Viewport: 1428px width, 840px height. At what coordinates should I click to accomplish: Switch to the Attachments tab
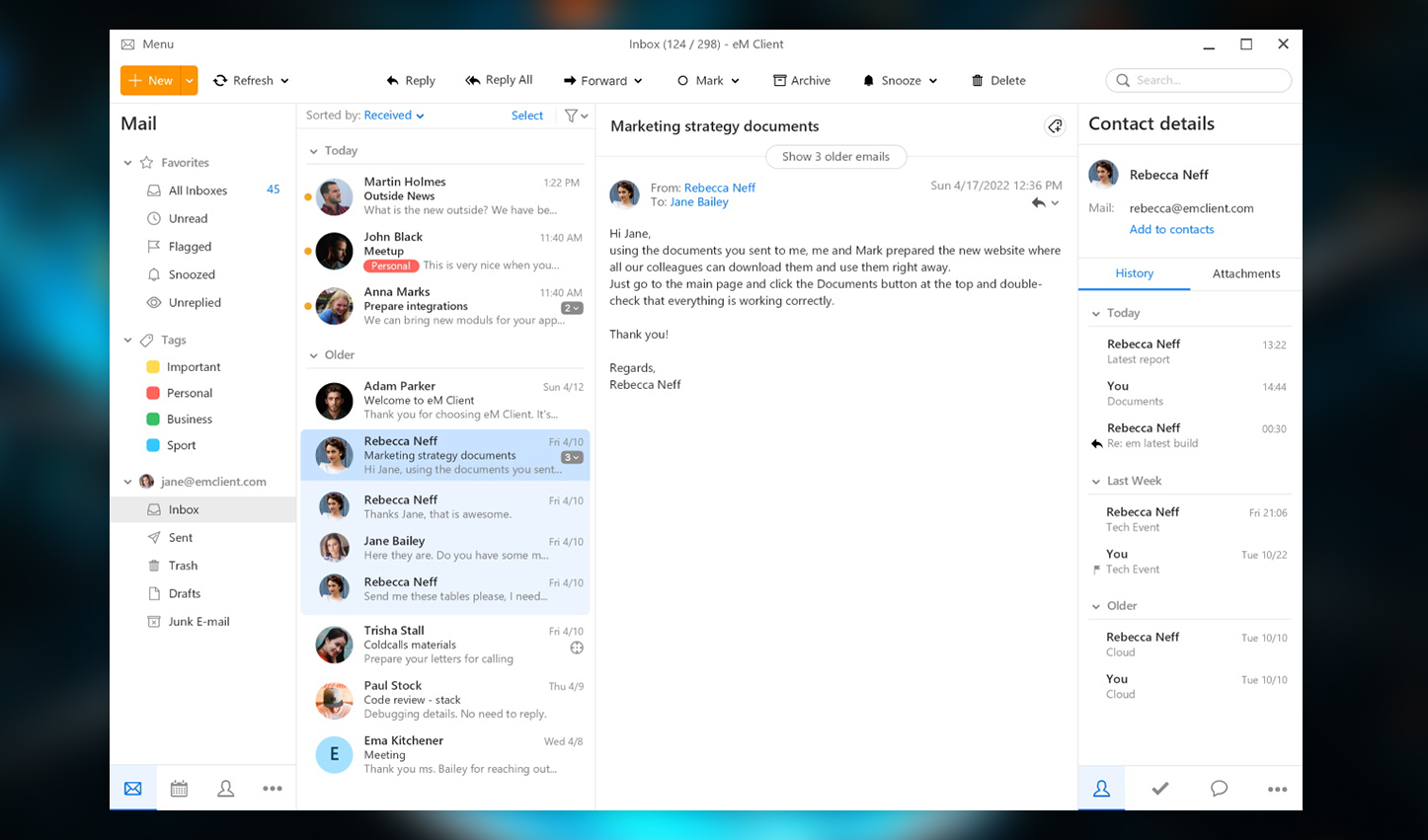(1245, 273)
